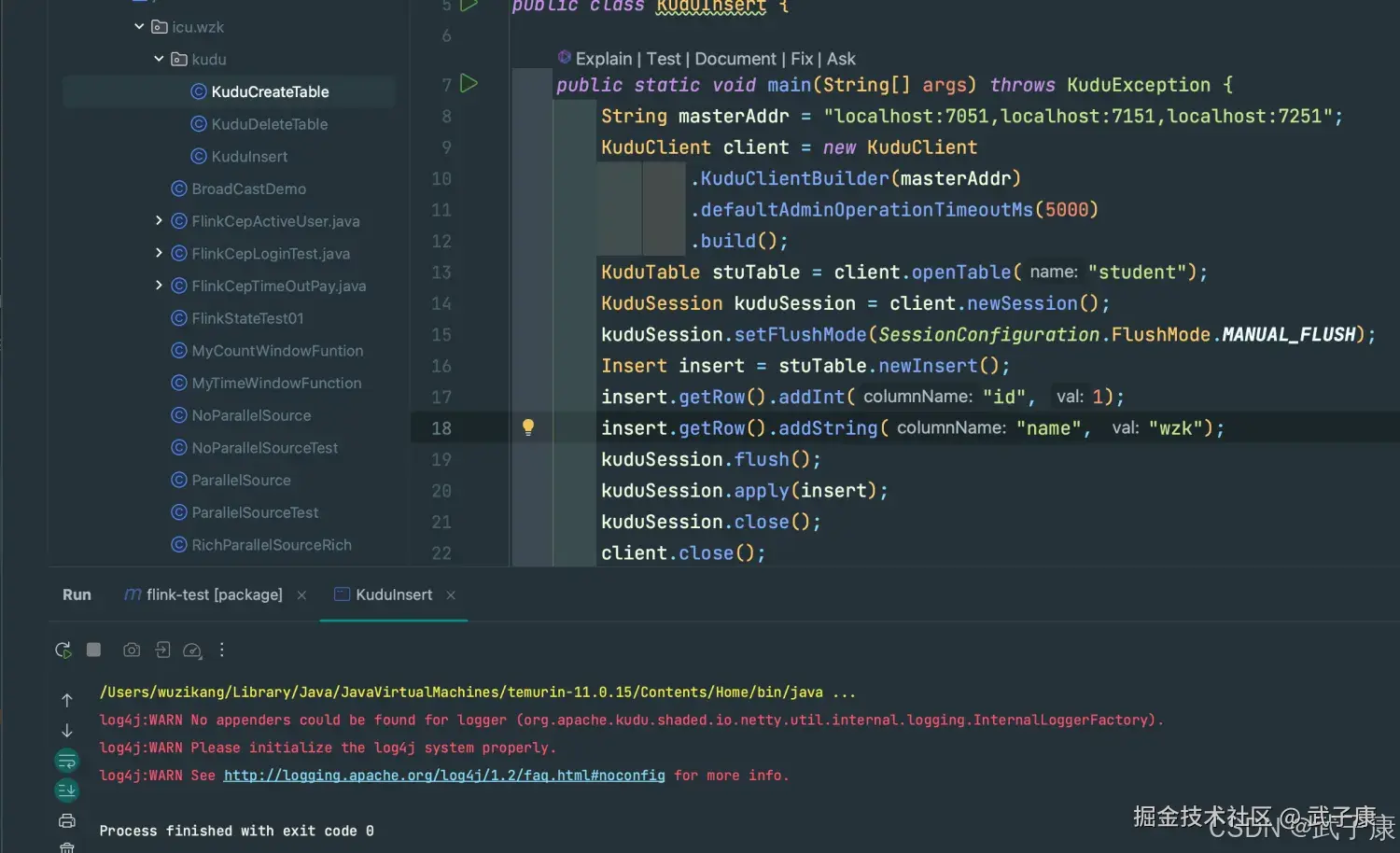The width and height of the screenshot is (1400, 853).
Task: Collapse the icu.wzk package
Action: pos(139,26)
